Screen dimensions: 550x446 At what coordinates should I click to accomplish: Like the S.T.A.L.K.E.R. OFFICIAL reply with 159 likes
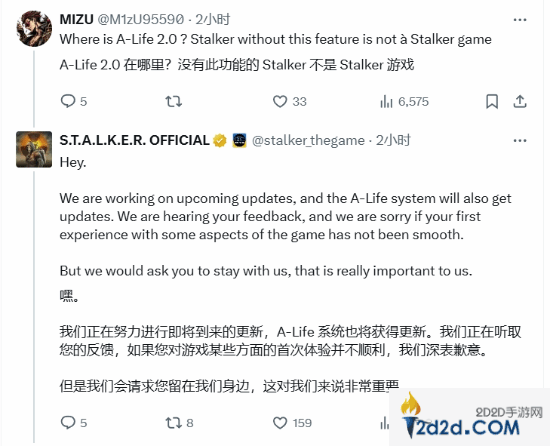coord(280,423)
